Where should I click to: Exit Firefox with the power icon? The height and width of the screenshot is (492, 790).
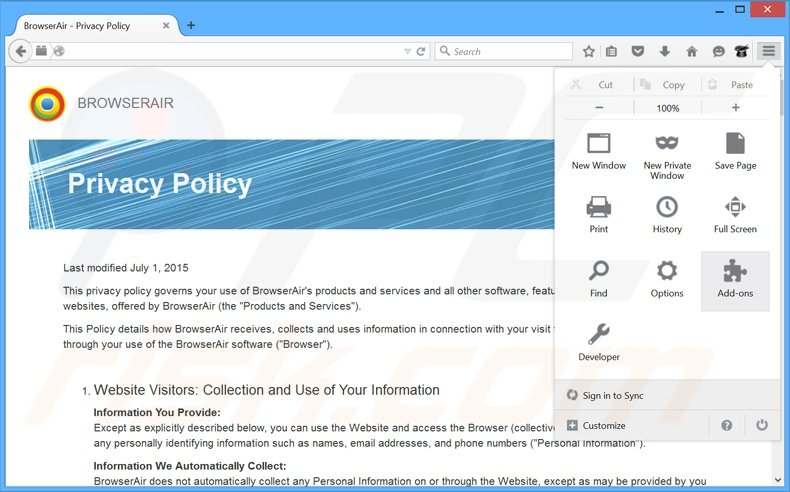pyautogui.click(x=761, y=426)
